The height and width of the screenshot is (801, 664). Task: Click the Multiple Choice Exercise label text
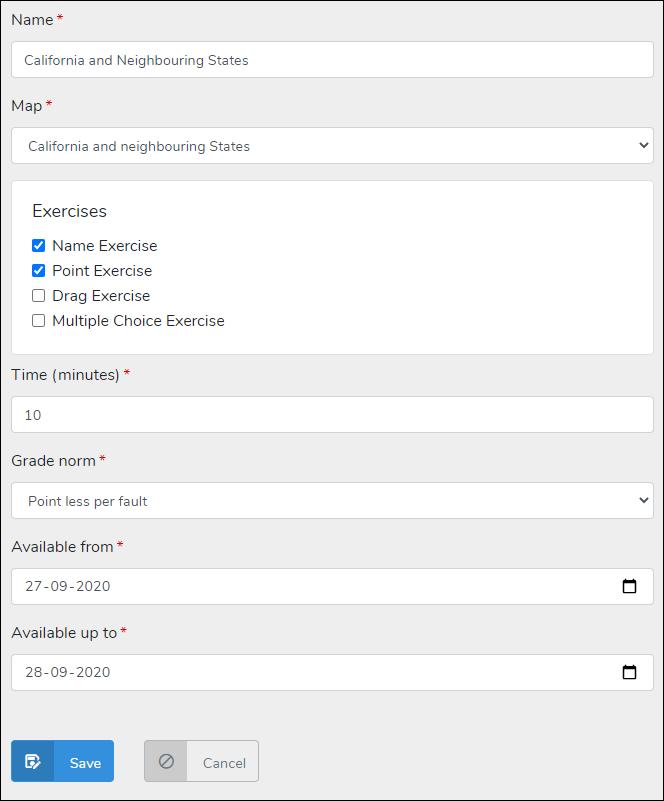[138, 321]
